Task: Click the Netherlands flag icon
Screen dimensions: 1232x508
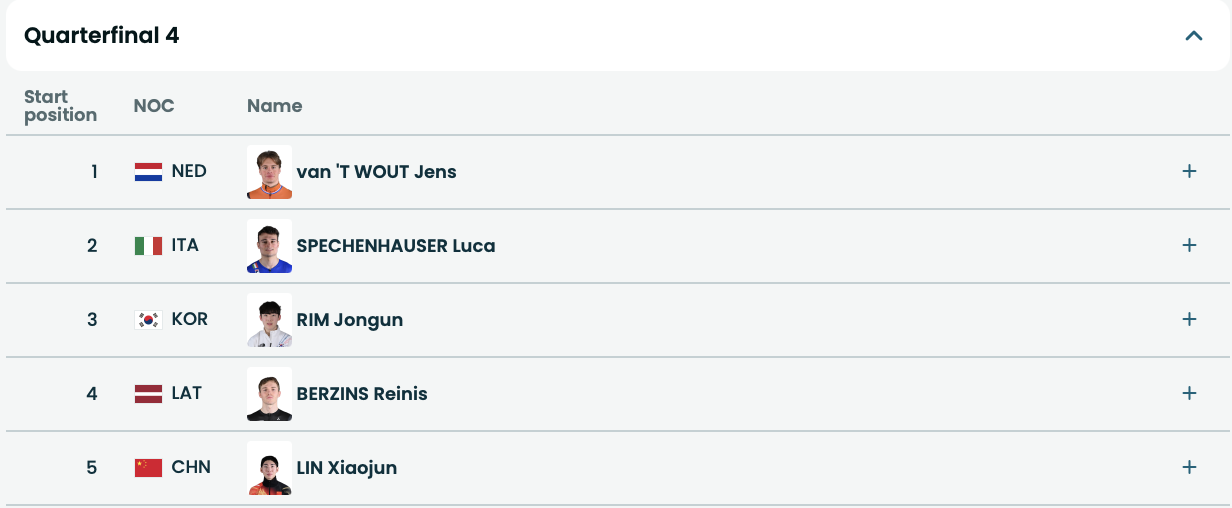Action: 148,172
